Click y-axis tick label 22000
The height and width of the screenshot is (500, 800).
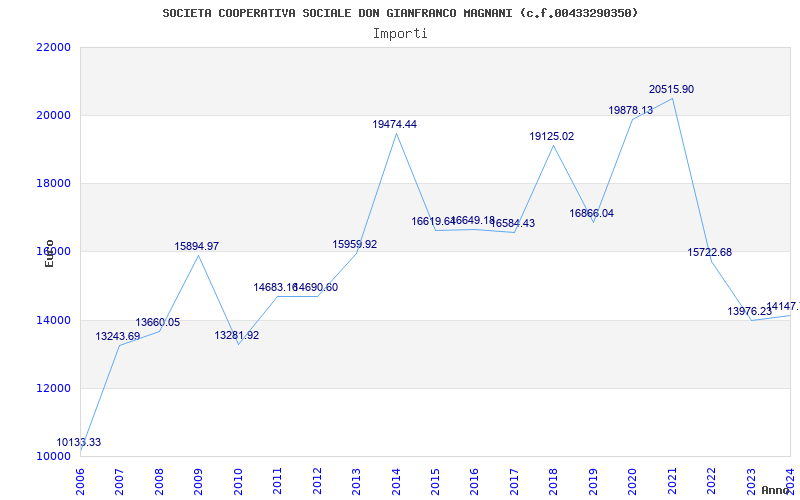pyautogui.click(x=53, y=47)
